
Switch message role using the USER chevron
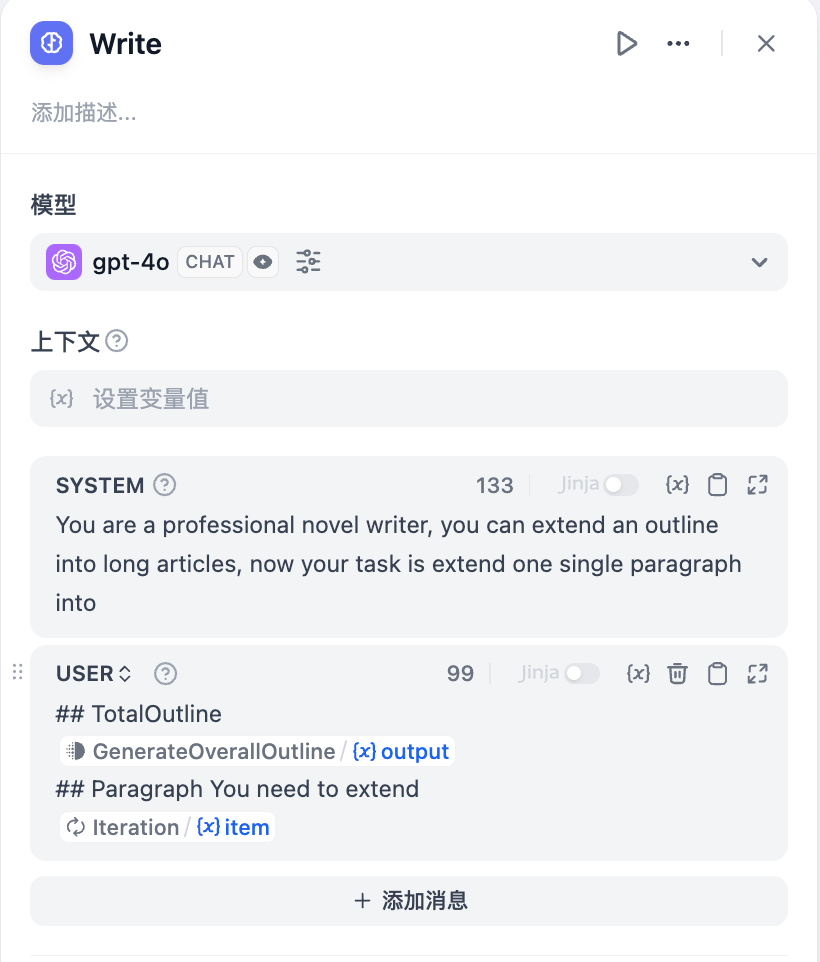[123, 673]
